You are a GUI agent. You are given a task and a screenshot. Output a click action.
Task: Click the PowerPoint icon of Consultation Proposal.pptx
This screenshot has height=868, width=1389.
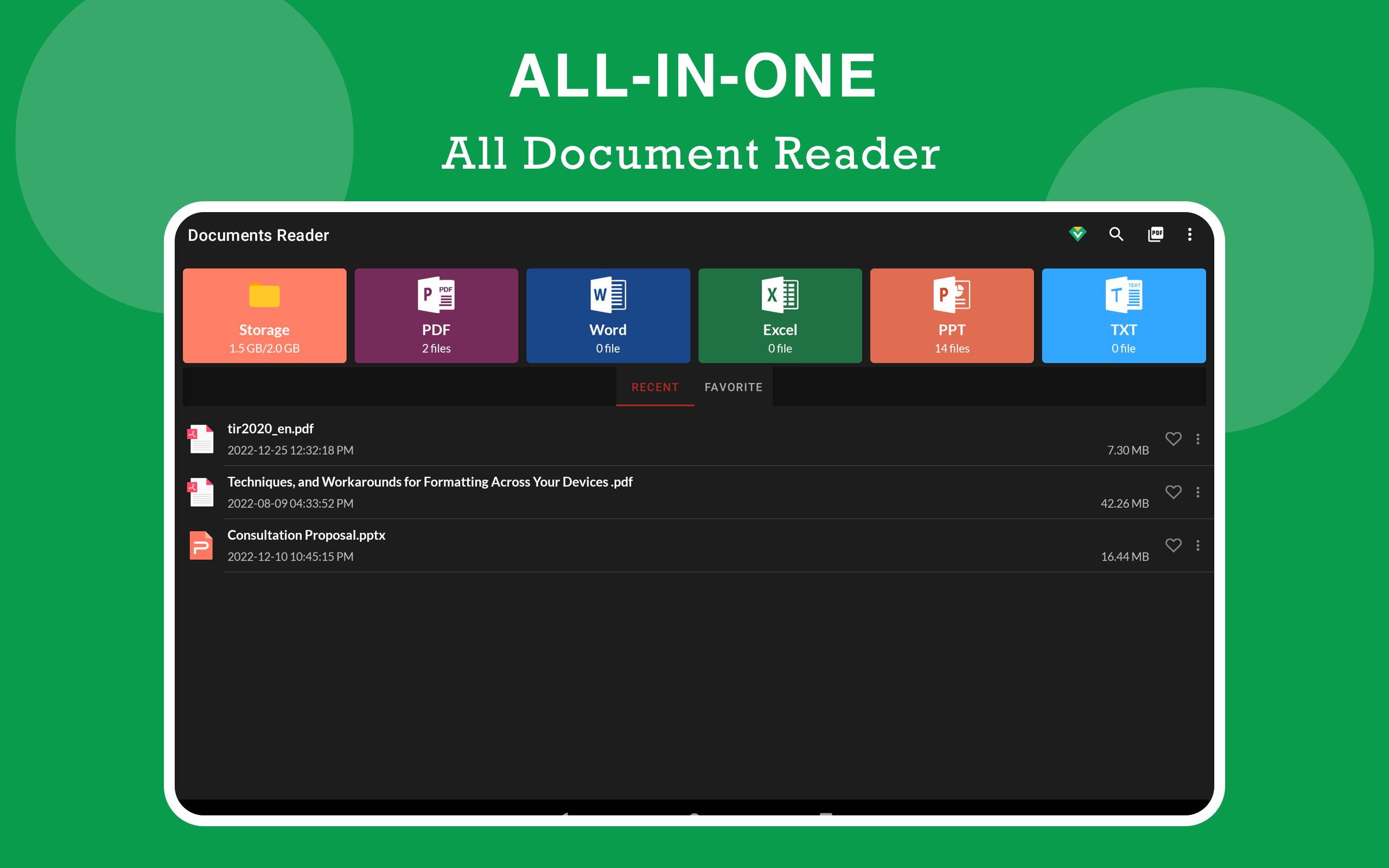coord(201,545)
